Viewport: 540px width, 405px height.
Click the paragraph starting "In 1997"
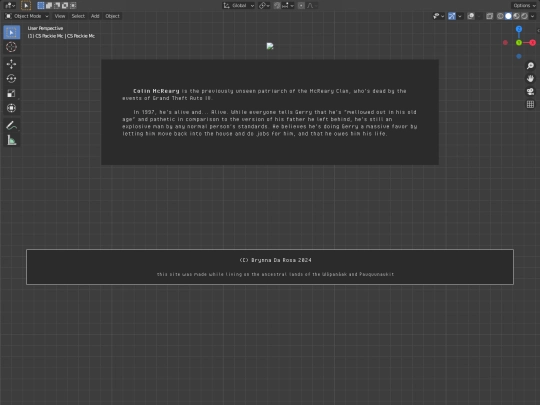pos(270,123)
